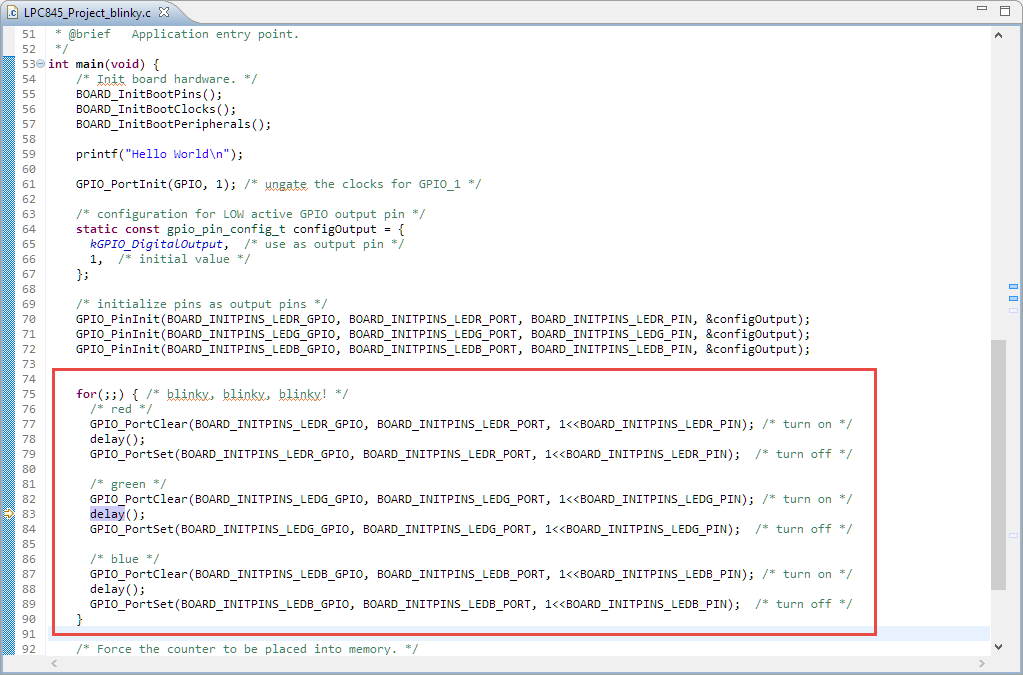Jump to the topmost blue overview ruler marker
The height and width of the screenshot is (675, 1023).
point(1013,287)
